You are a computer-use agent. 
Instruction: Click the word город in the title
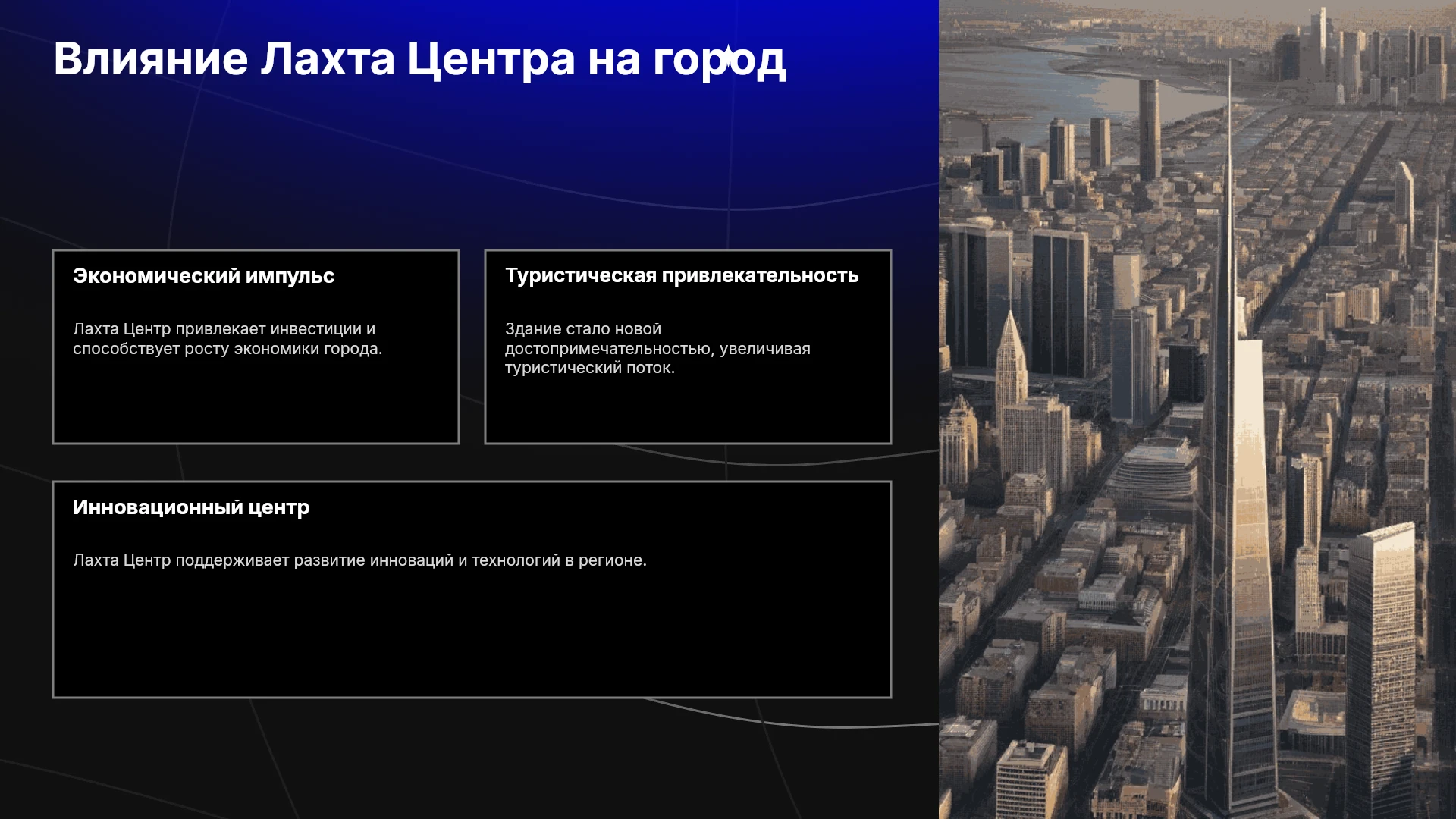pos(719,61)
